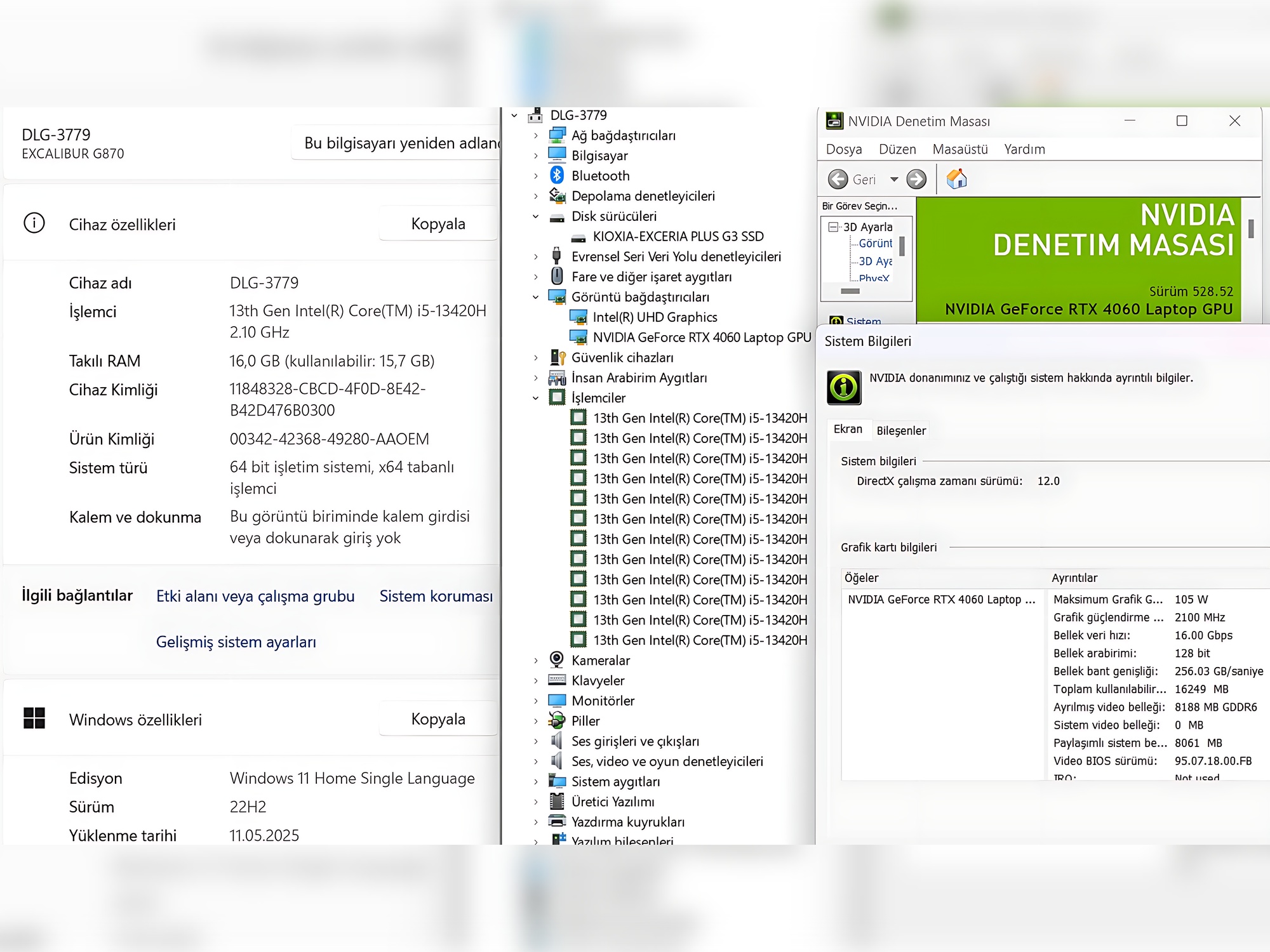Screen dimensions: 1270x952
Task: Click the Ses girişleri ve çıkışları speaker icon
Action: [x=557, y=741]
